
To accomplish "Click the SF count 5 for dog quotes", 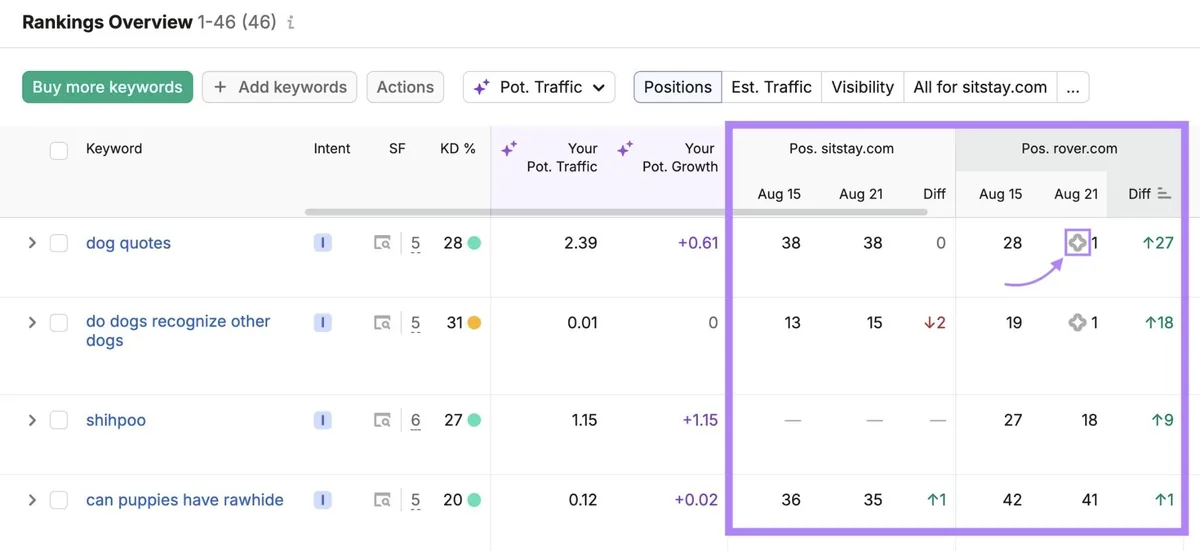I will tap(415, 244).
